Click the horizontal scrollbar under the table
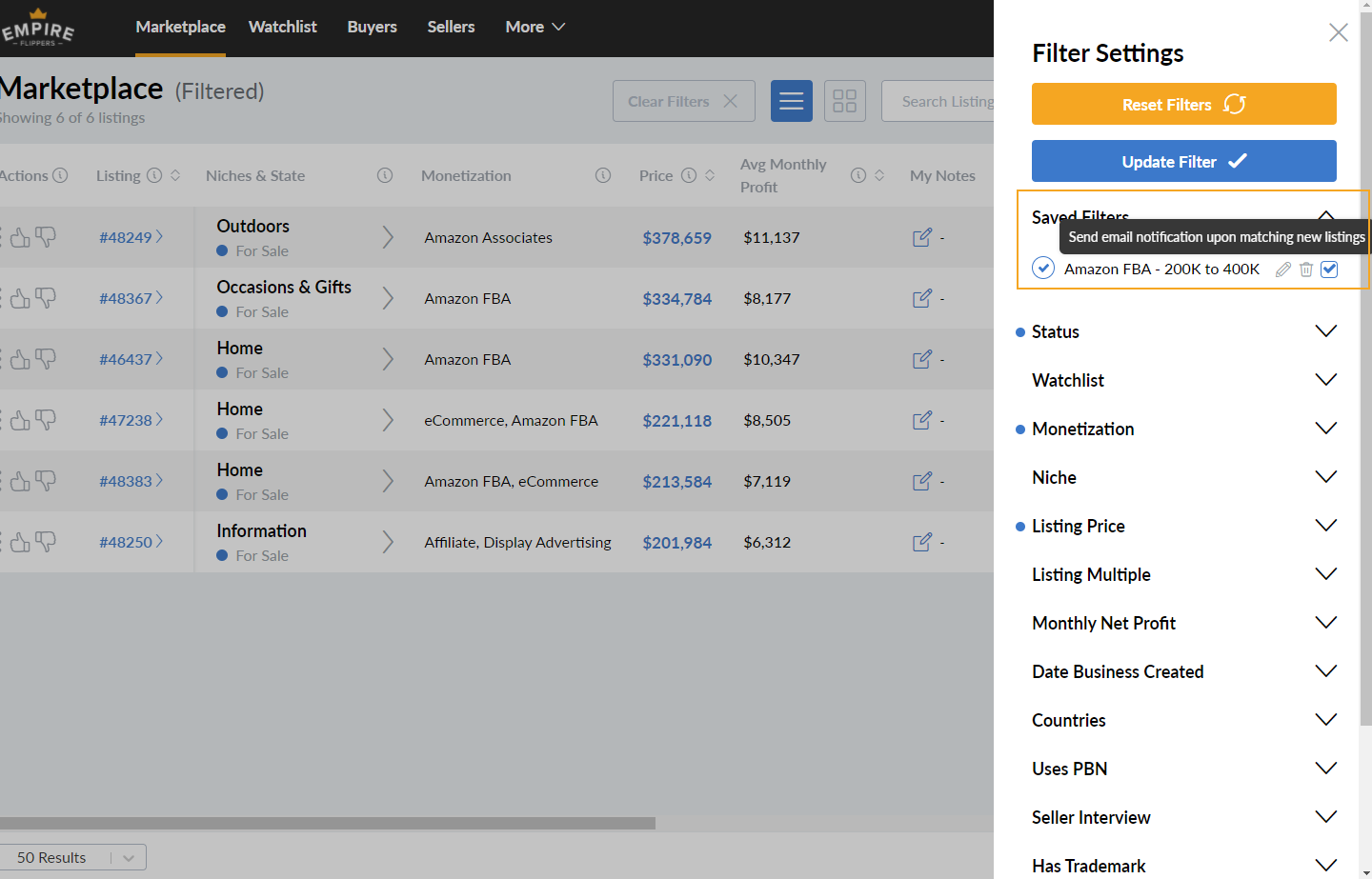The width and height of the screenshot is (1372, 879). (x=328, y=823)
